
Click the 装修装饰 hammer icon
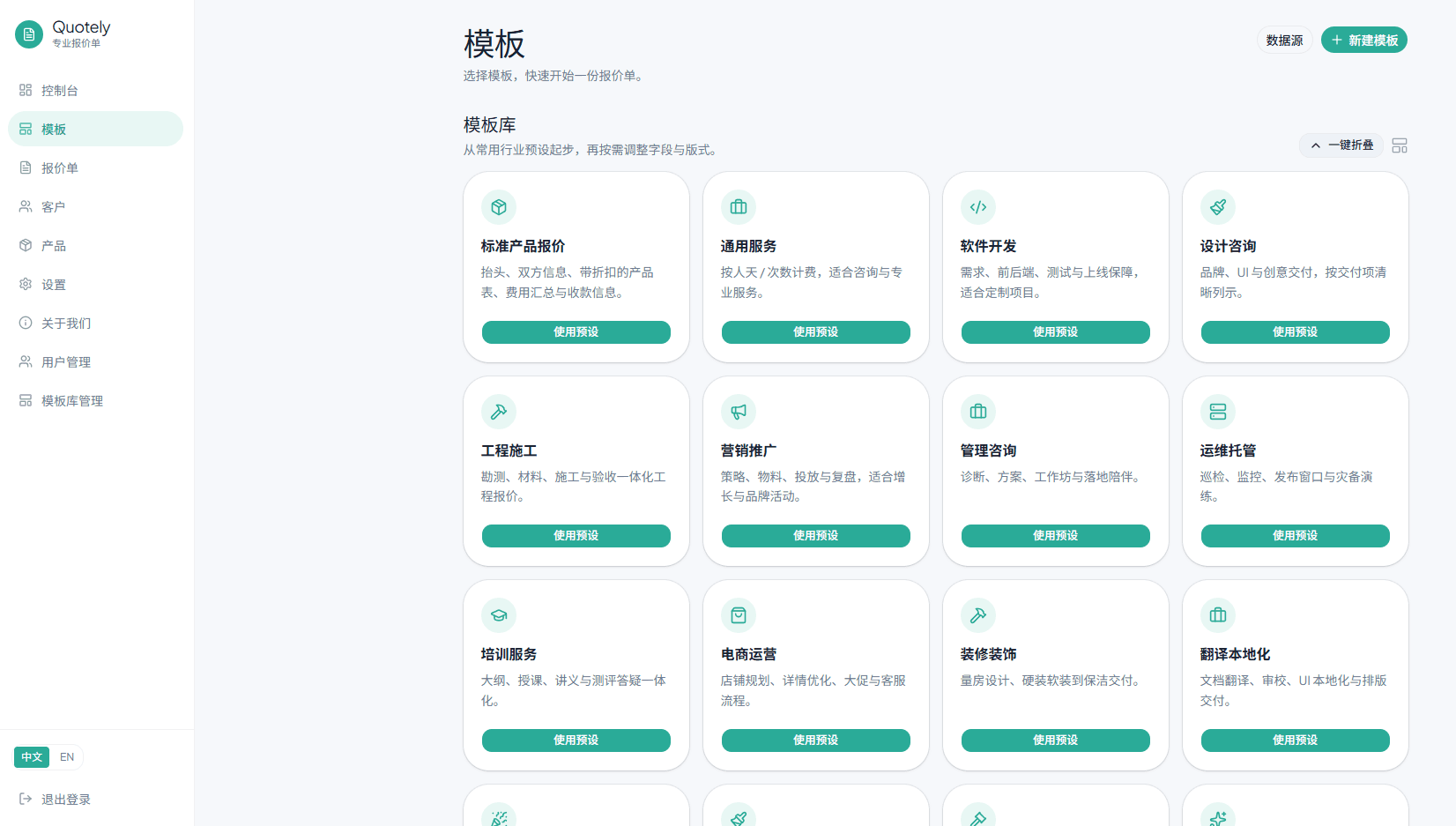point(978,615)
